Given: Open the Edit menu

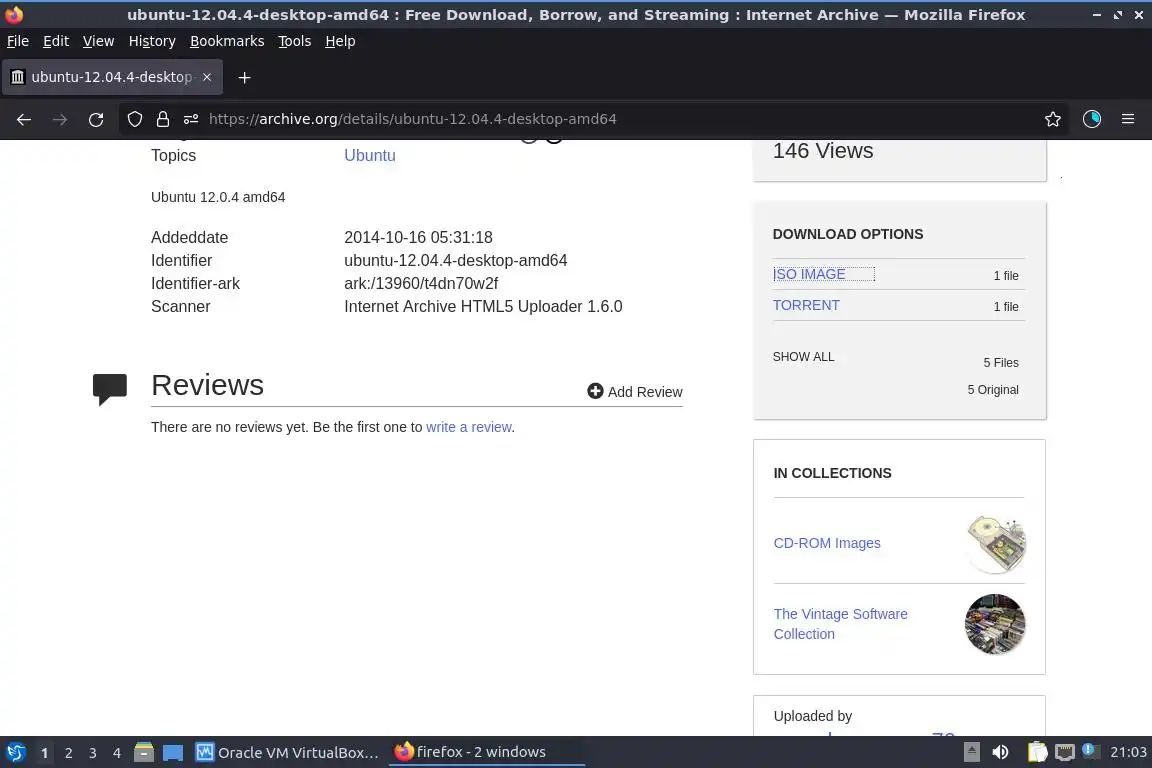Looking at the screenshot, I should pyautogui.click(x=56, y=41).
